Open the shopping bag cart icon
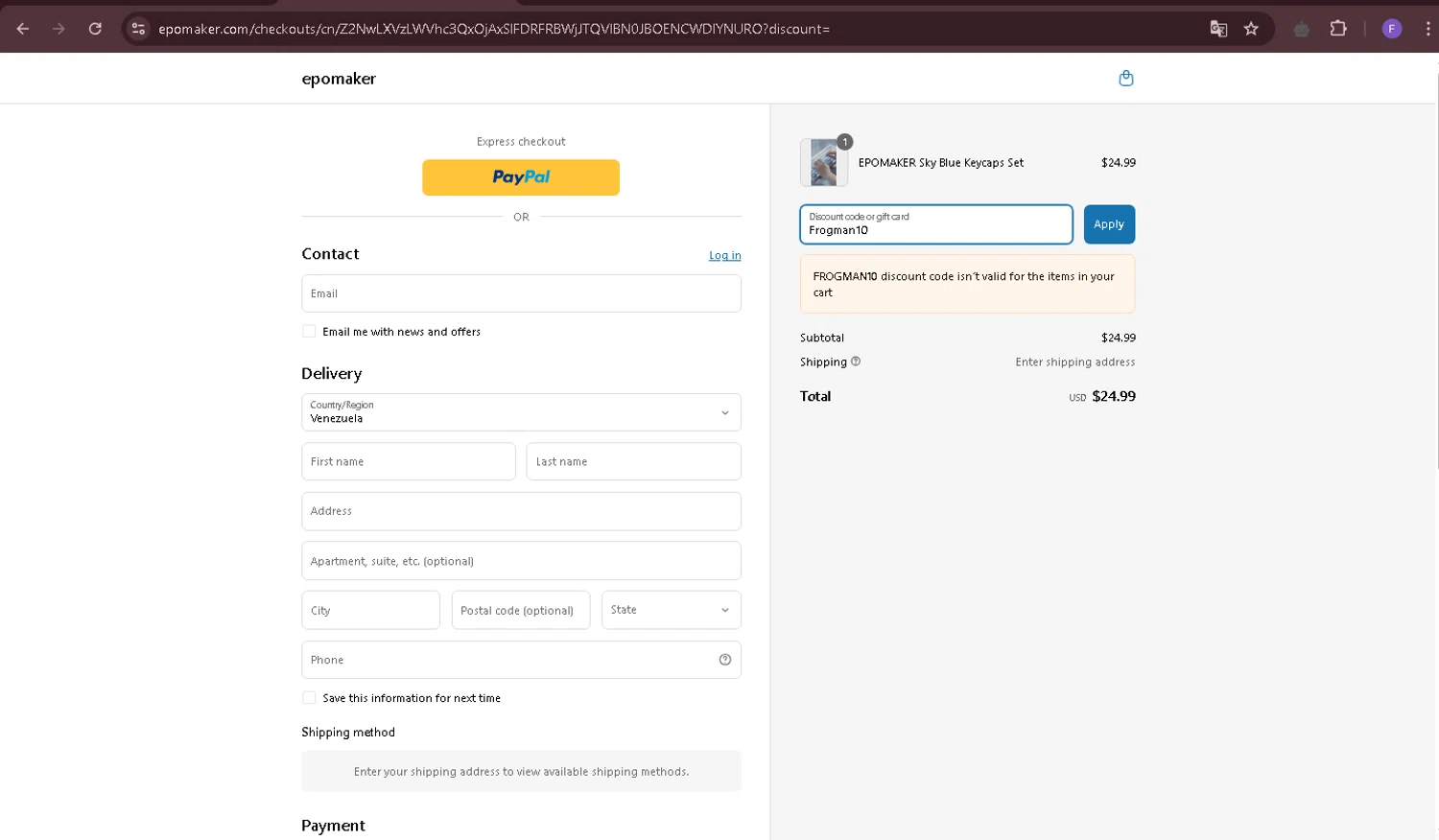This screenshot has width=1439, height=840. (x=1126, y=79)
